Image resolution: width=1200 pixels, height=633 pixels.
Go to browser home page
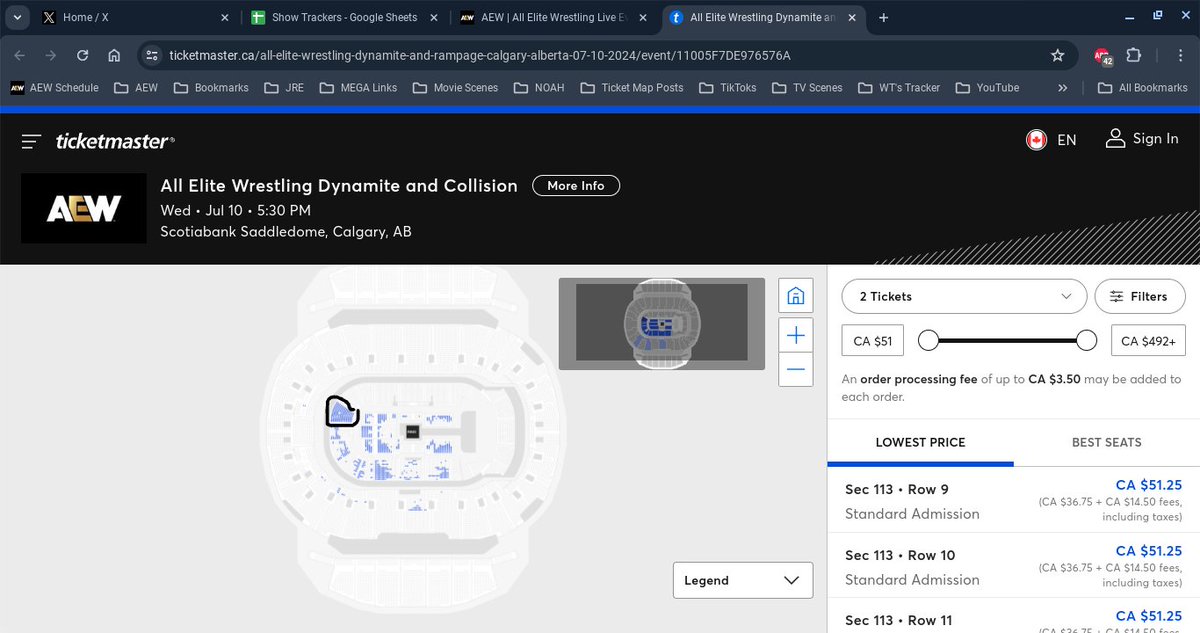[114, 55]
